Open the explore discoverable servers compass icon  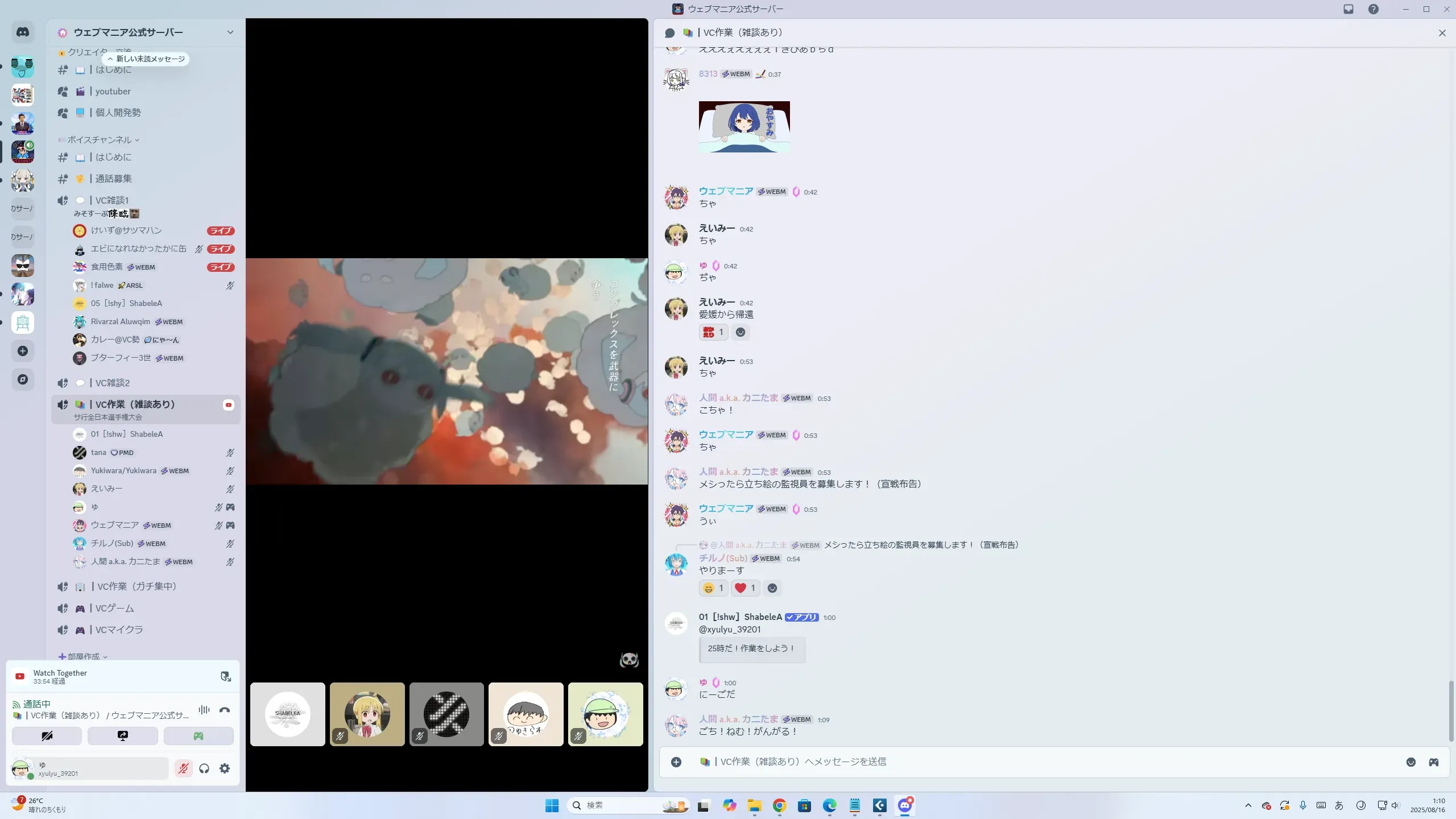point(23,379)
